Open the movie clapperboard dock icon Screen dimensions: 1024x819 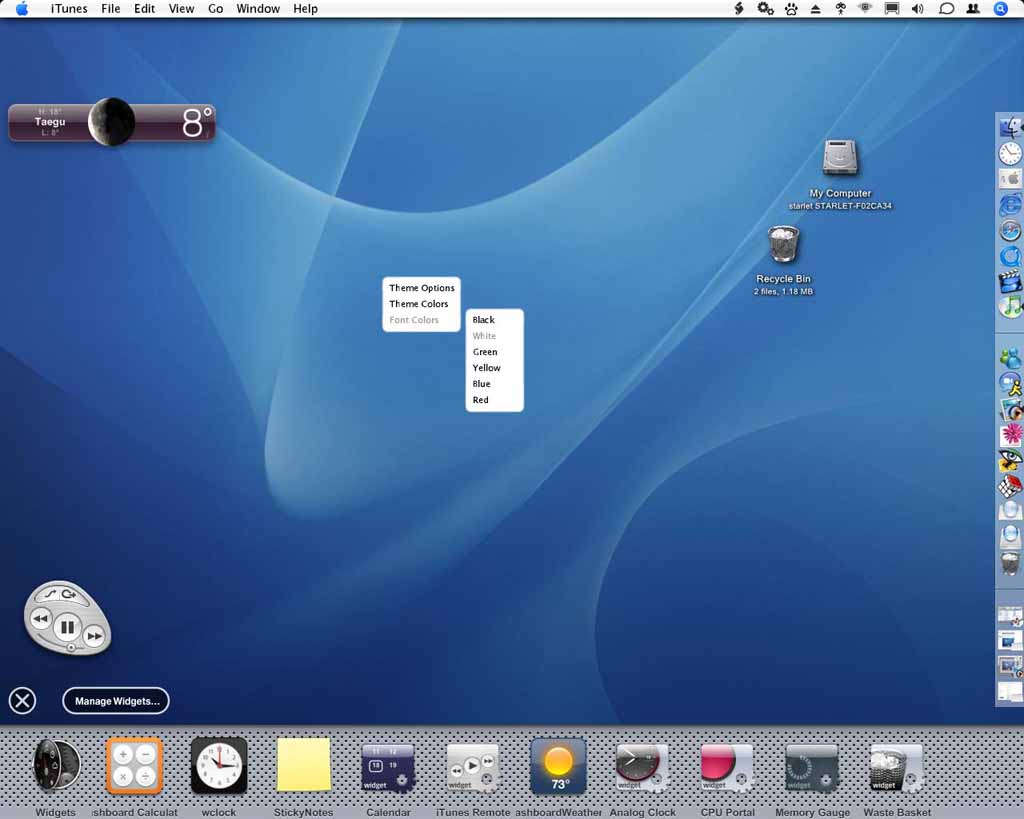[1010, 281]
